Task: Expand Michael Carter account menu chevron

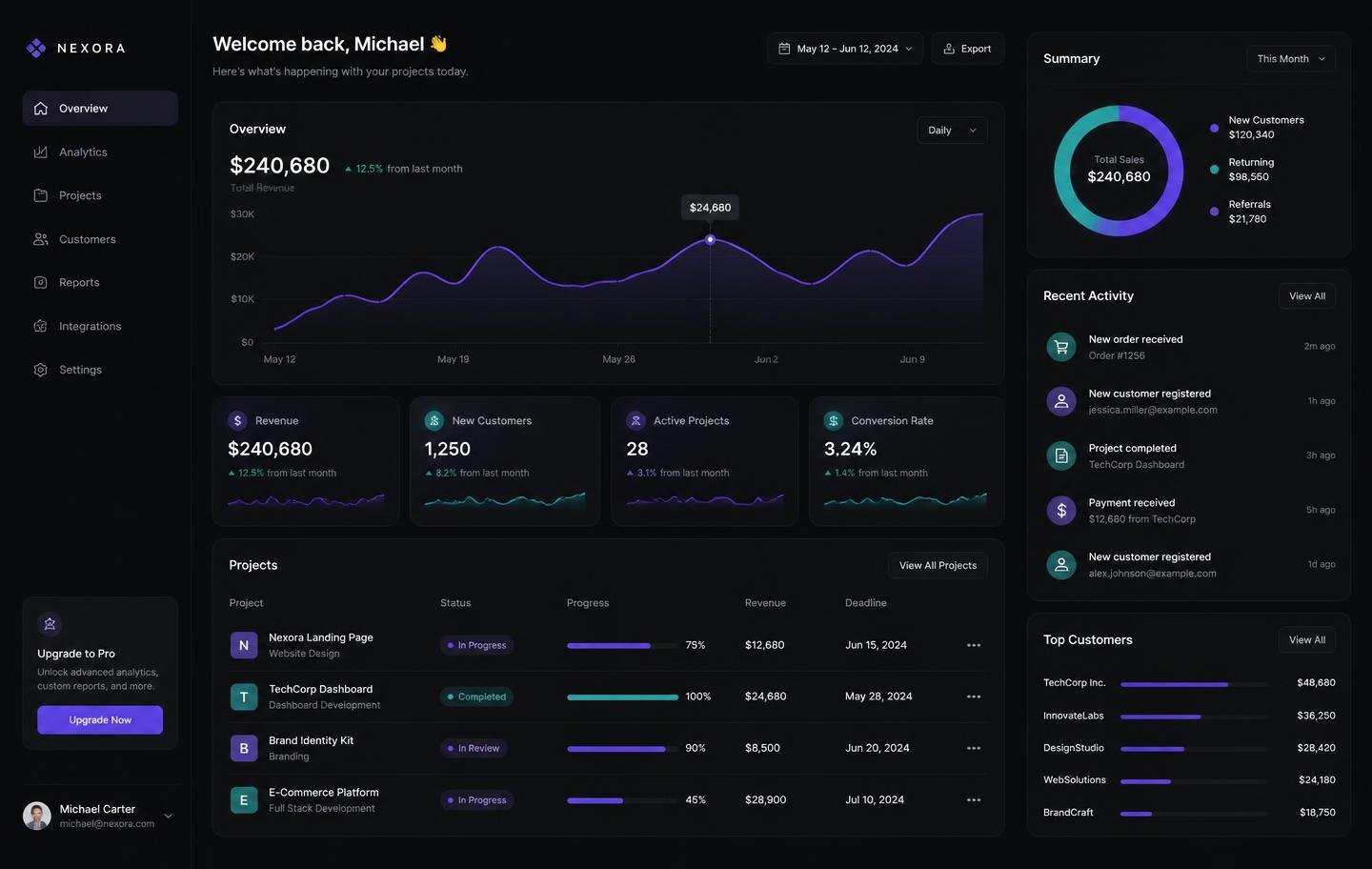Action: [x=168, y=816]
